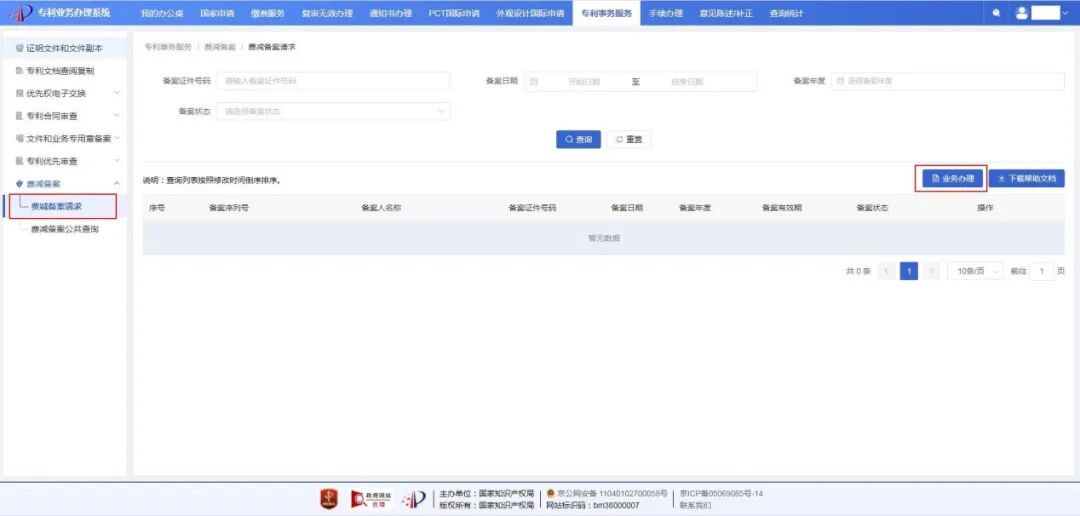Click 下载帮助文档 download button
The image size is (1080, 516).
(x=1026, y=178)
